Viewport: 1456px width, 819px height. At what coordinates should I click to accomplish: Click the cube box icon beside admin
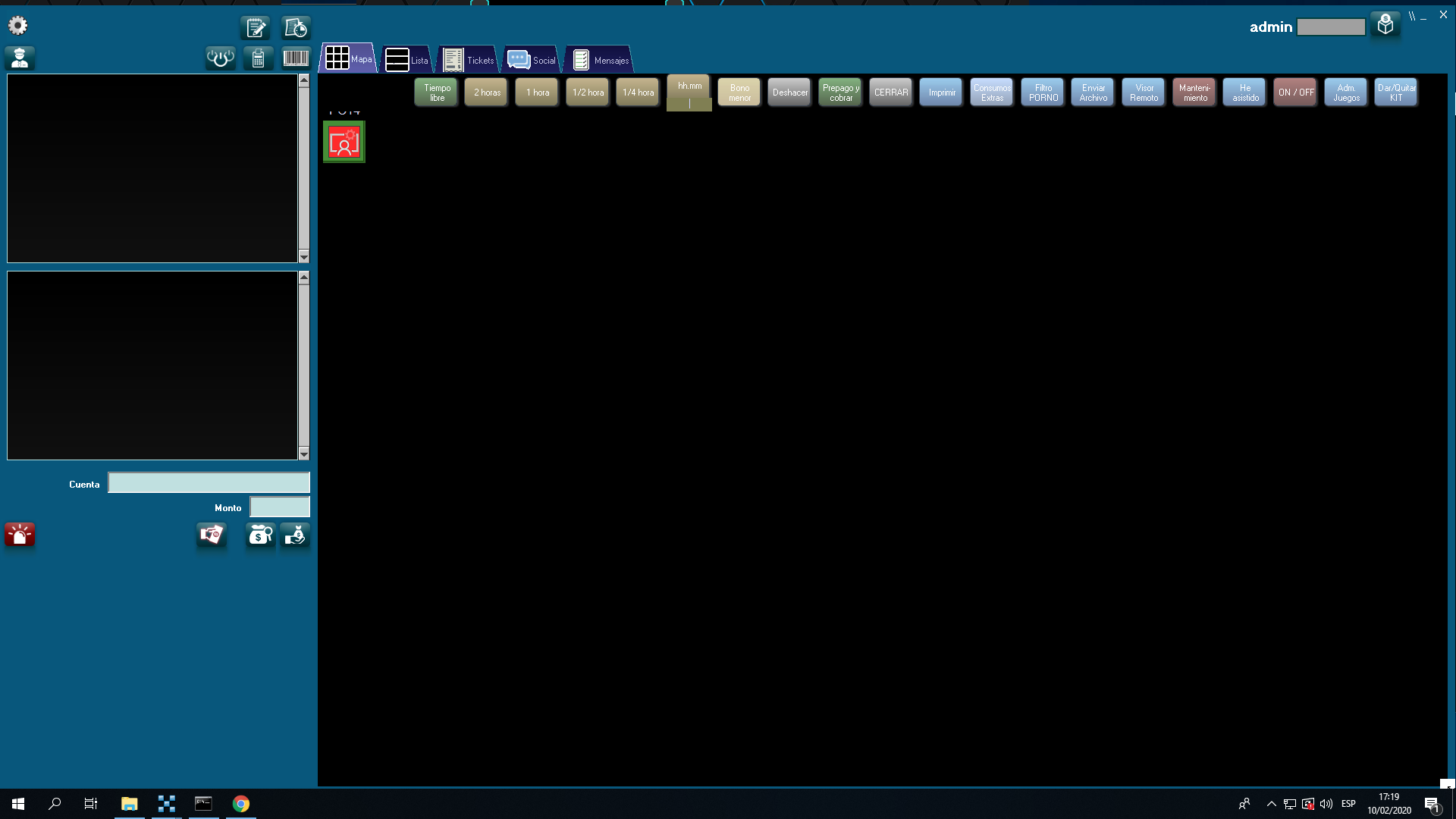(1385, 25)
